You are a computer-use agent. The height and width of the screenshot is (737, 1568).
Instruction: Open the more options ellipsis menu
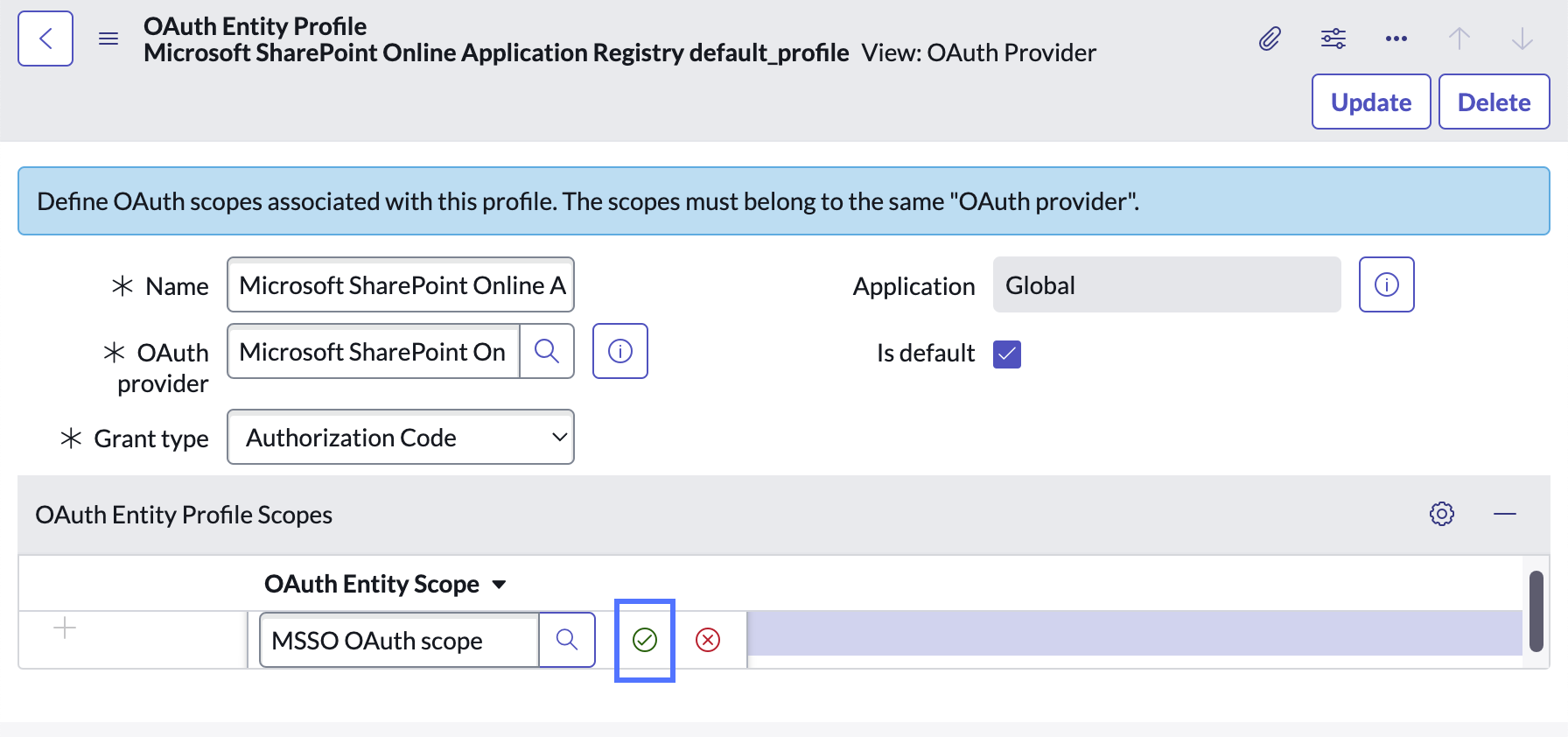coord(1396,39)
